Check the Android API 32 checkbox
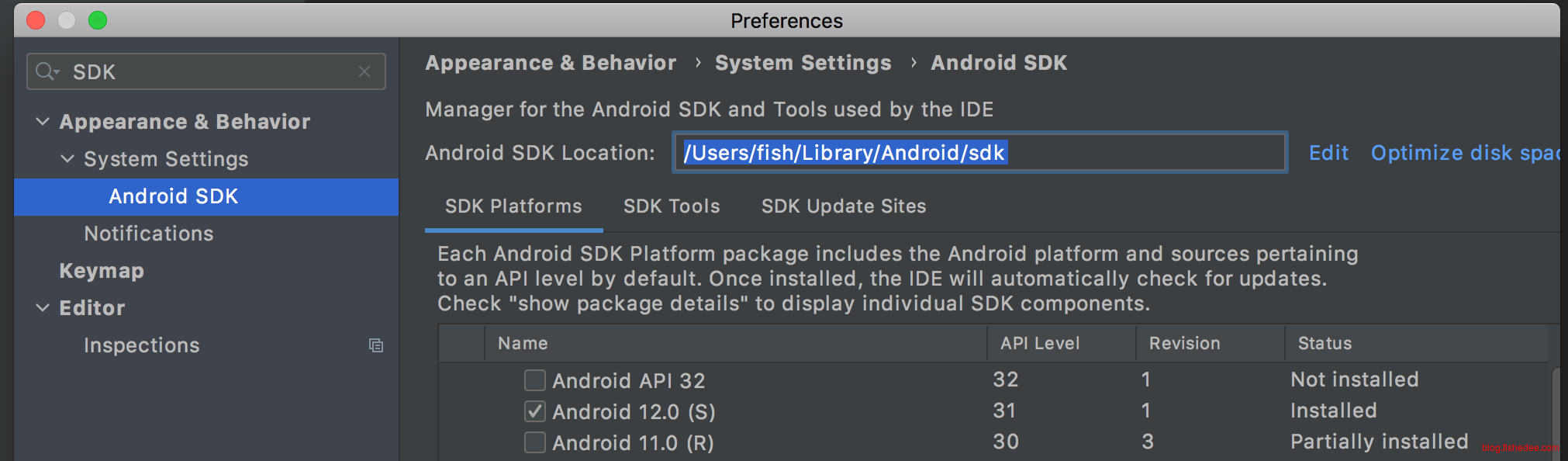This screenshot has width=1568, height=461. point(535,380)
